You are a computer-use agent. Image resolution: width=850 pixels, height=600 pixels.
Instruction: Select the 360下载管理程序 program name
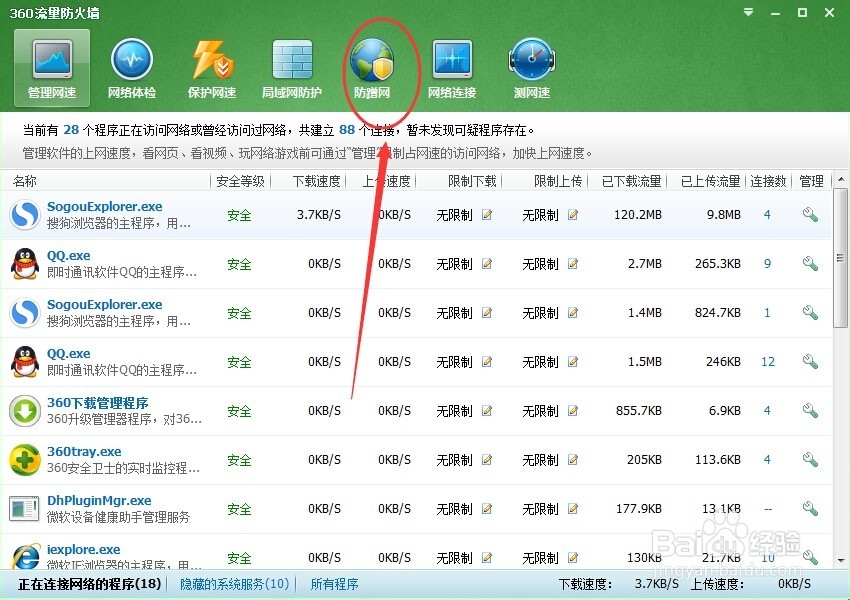(98, 403)
